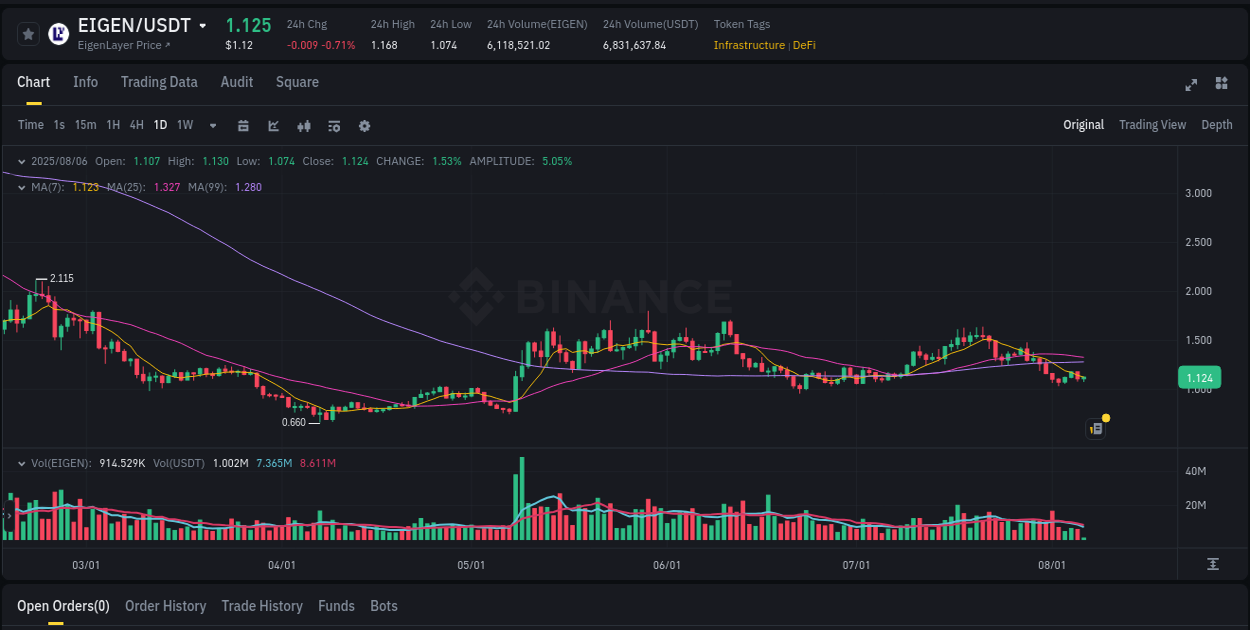1250x630 pixels.
Task: Switch to candlestick style icon
Action: pyautogui.click(x=303, y=125)
